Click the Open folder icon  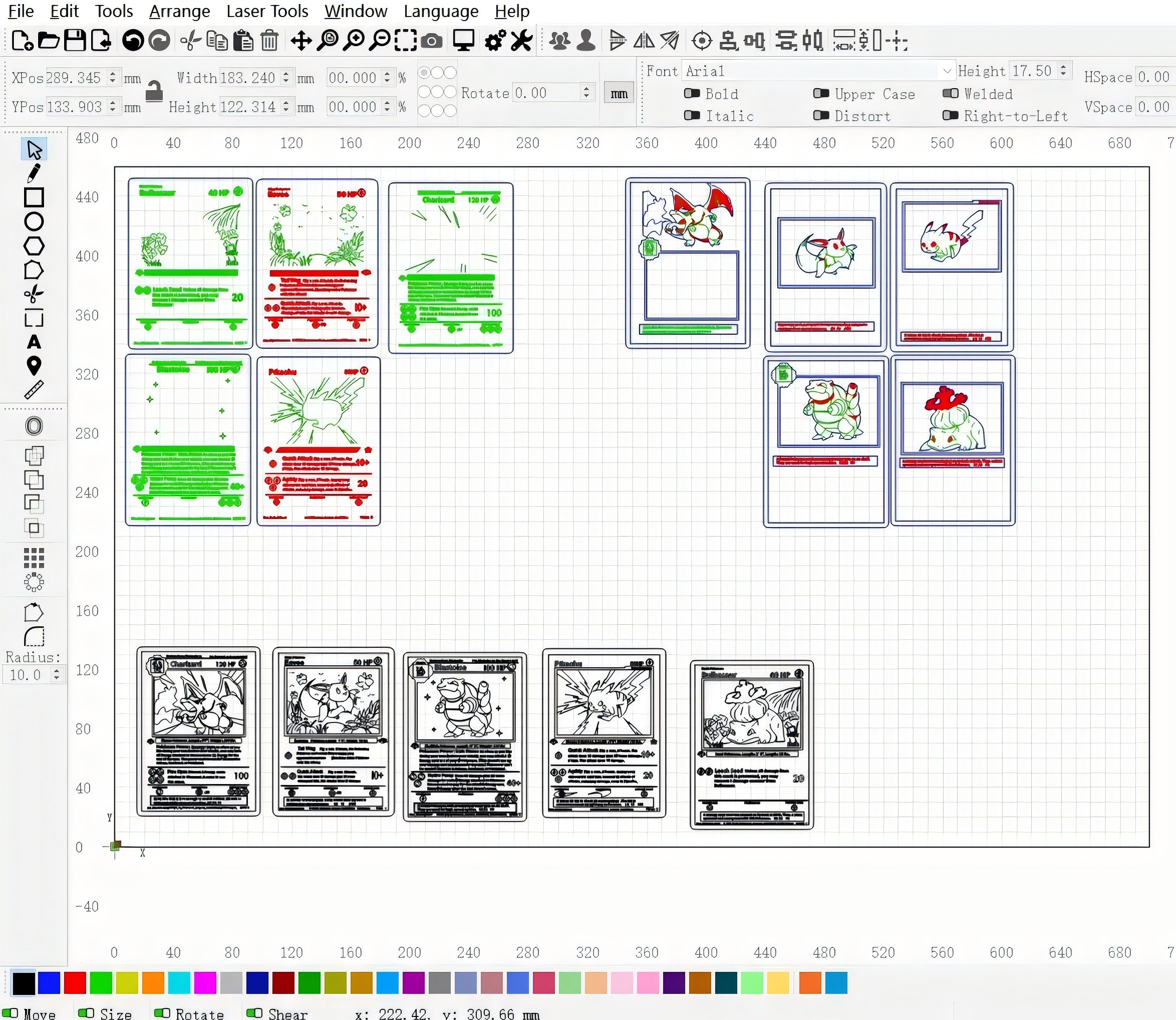point(49,41)
